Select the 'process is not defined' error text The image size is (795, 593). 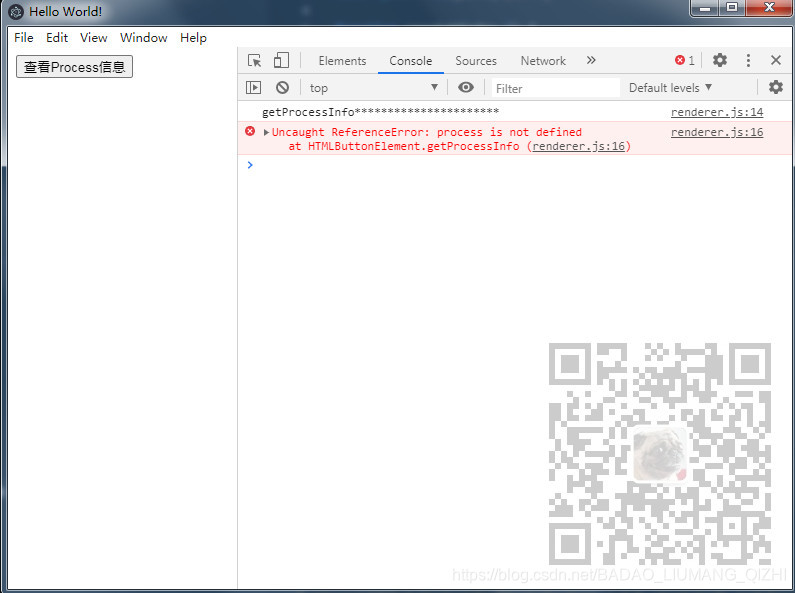pos(509,132)
